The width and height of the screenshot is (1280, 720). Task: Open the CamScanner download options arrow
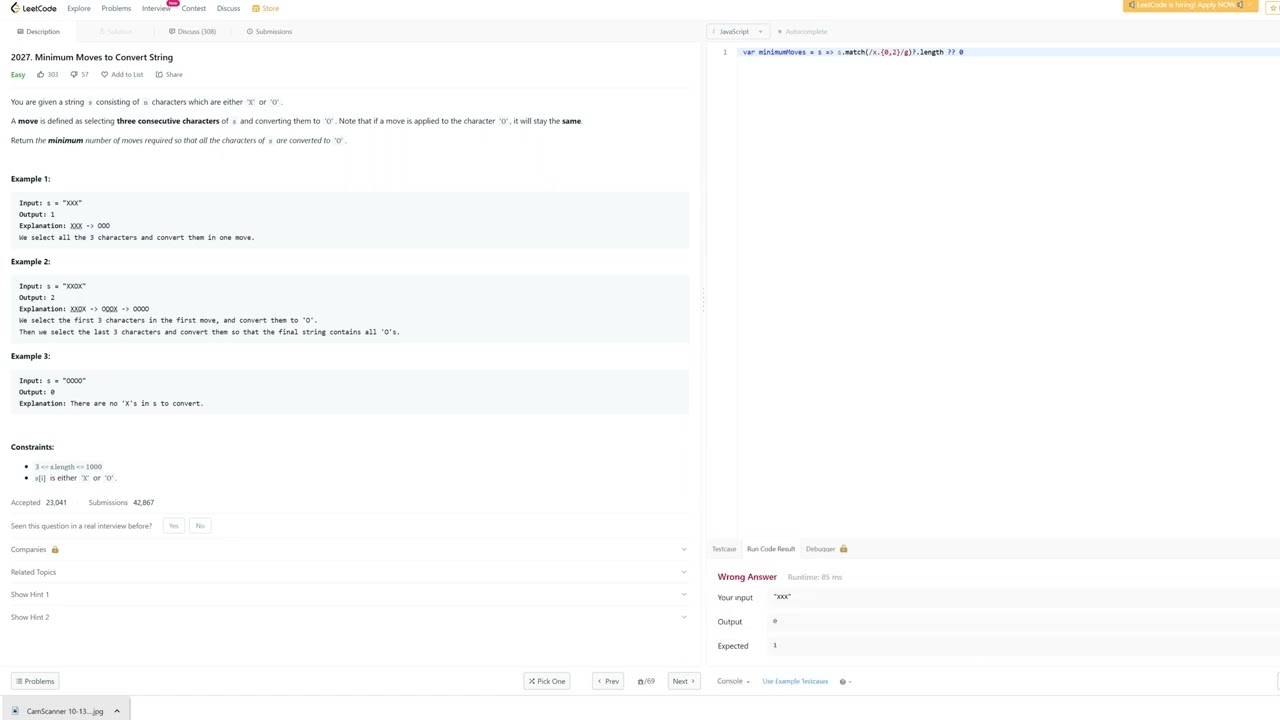click(x=117, y=711)
